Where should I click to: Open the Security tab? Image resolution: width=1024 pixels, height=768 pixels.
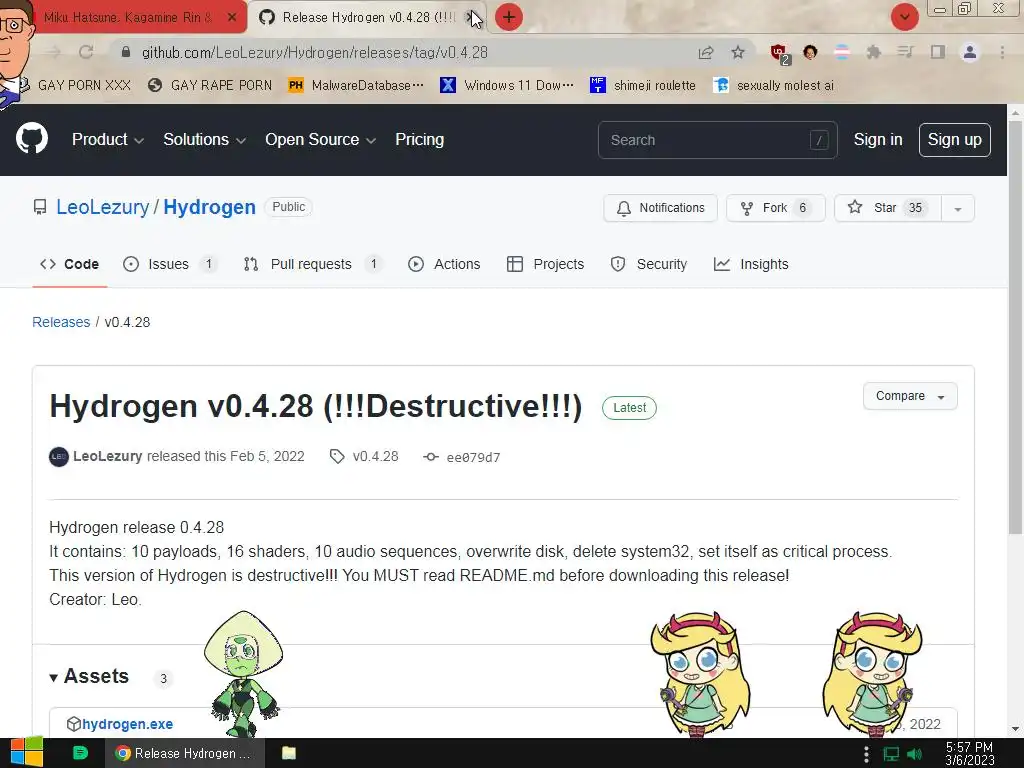648,264
